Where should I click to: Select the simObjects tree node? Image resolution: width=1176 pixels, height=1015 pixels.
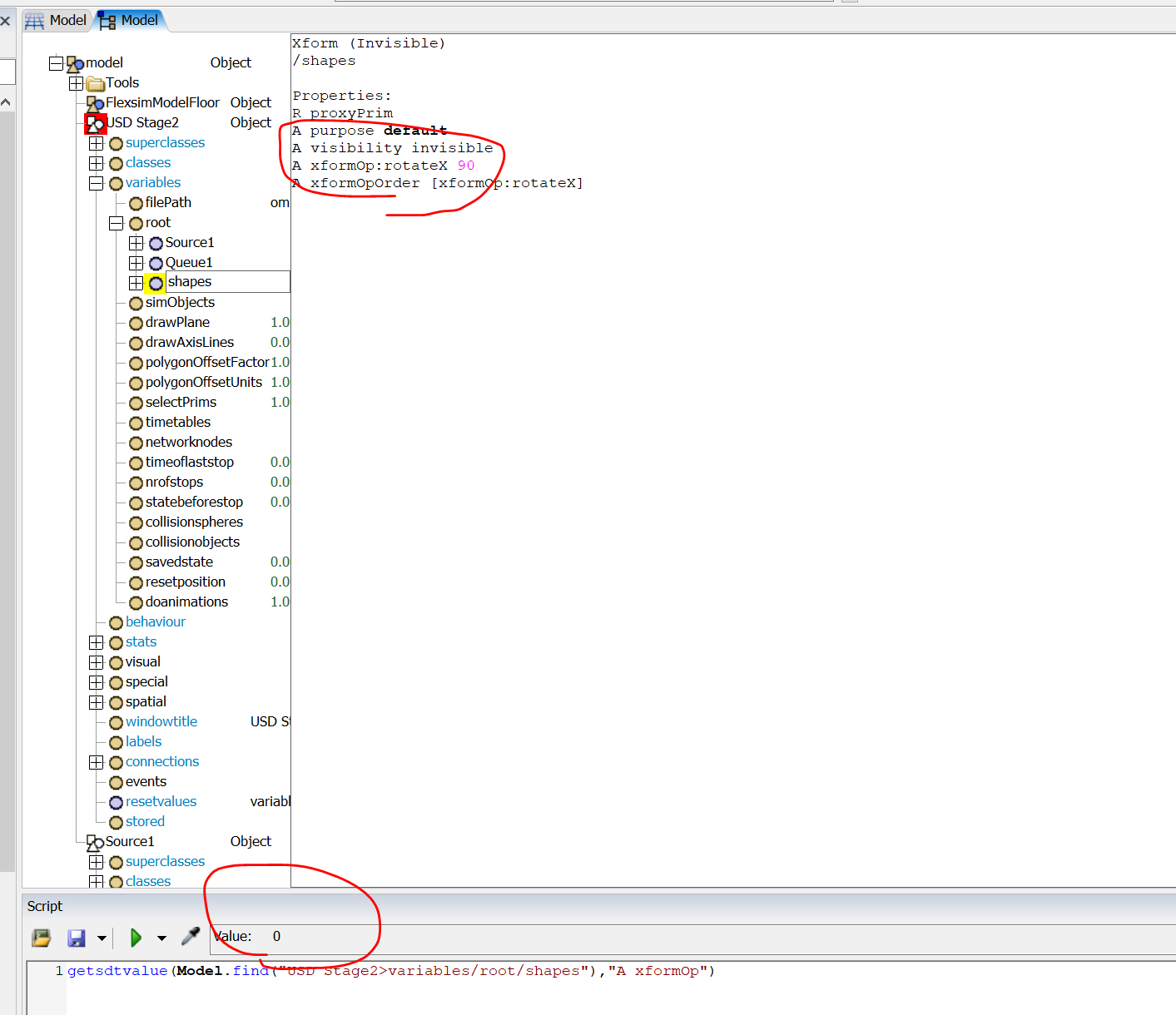click(x=180, y=303)
